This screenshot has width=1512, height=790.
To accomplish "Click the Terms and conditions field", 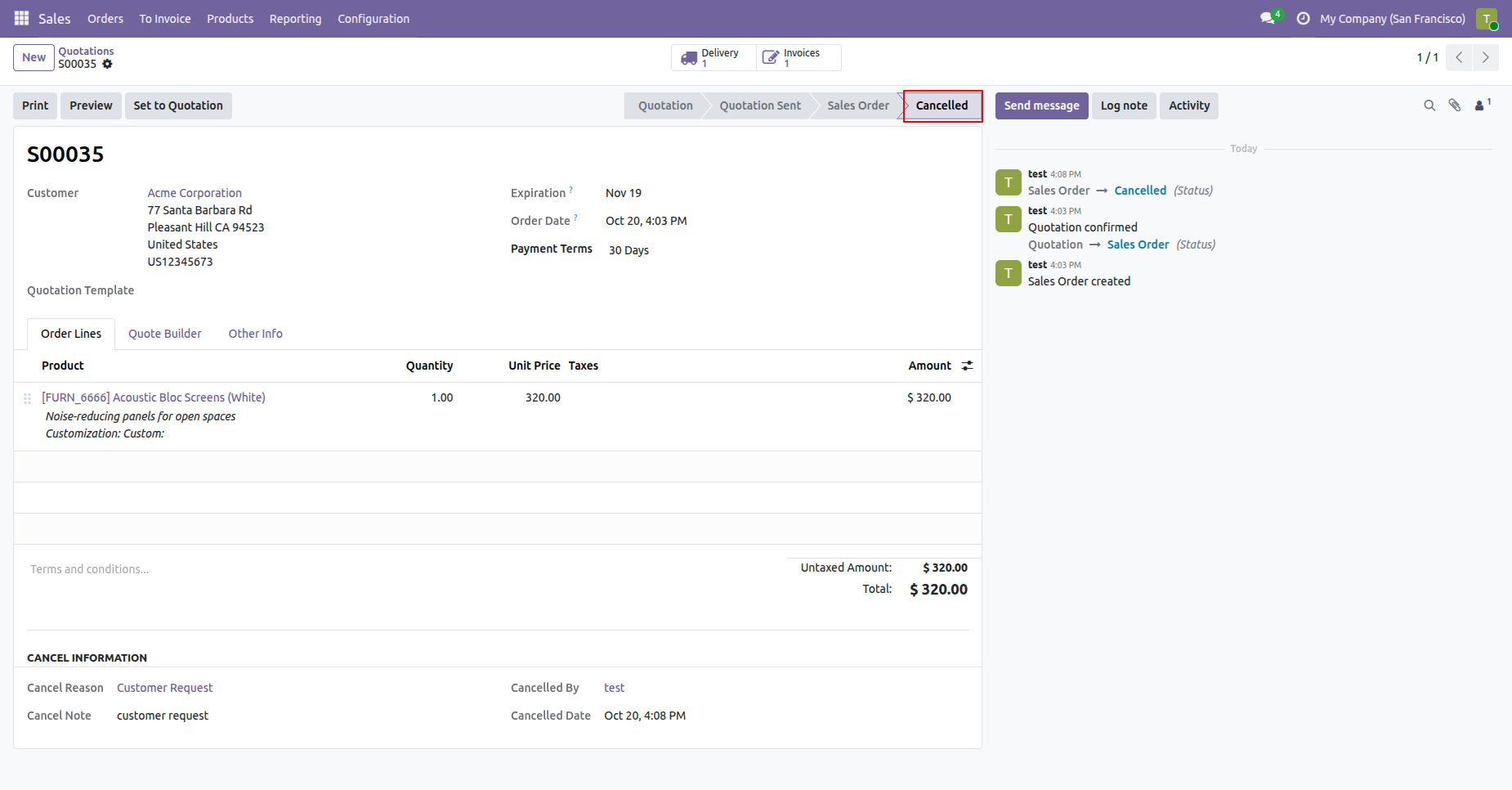I will click(x=392, y=569).
